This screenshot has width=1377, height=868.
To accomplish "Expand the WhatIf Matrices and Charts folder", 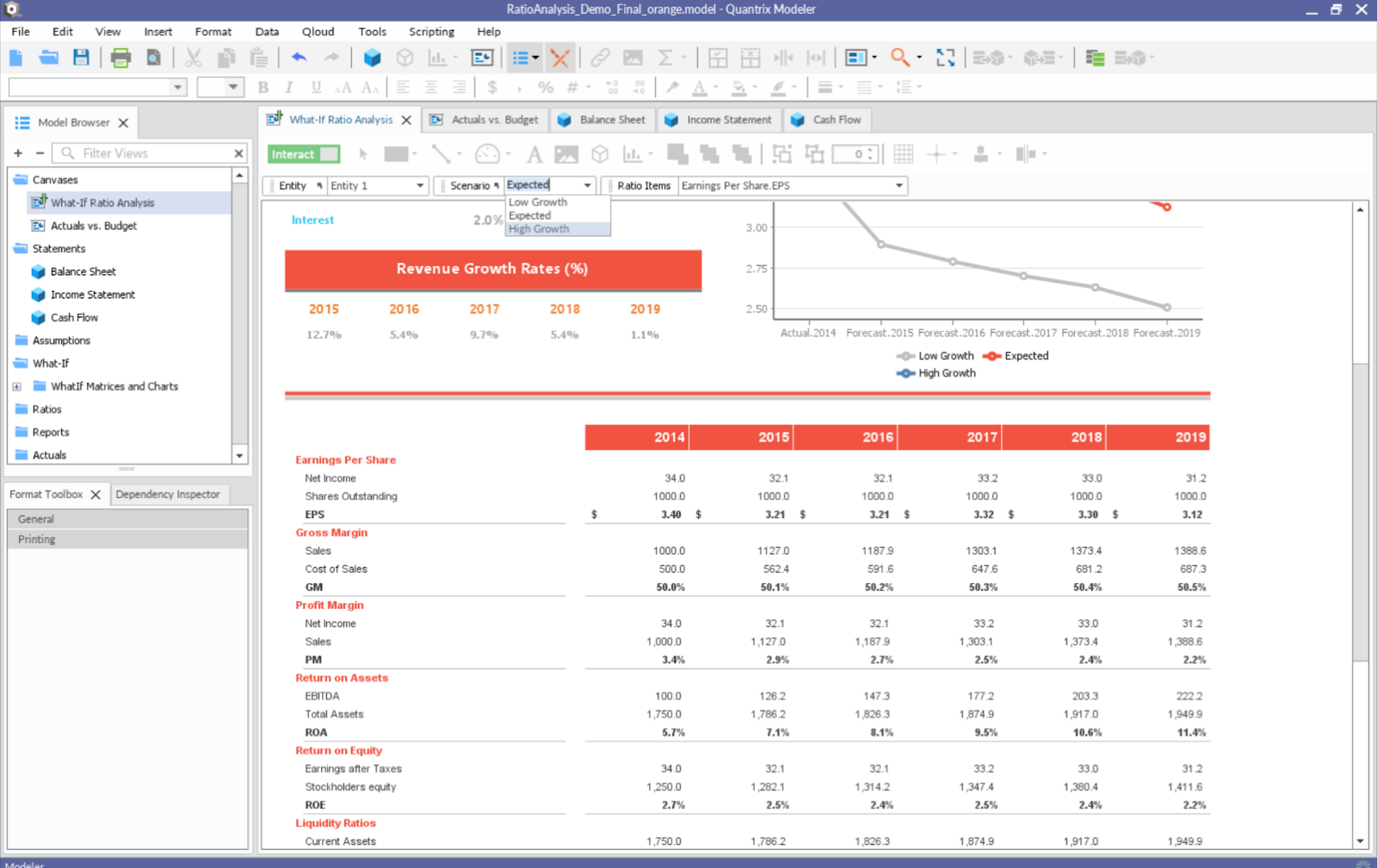I will coord(16,387).
